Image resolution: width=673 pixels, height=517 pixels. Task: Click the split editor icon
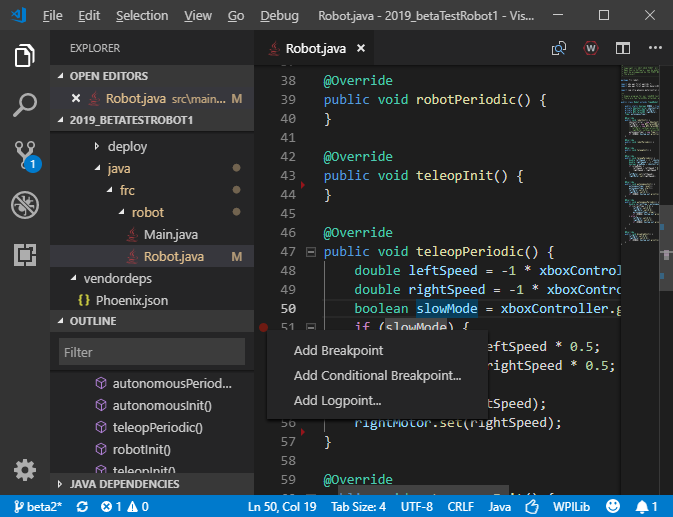tap(623, 48)
